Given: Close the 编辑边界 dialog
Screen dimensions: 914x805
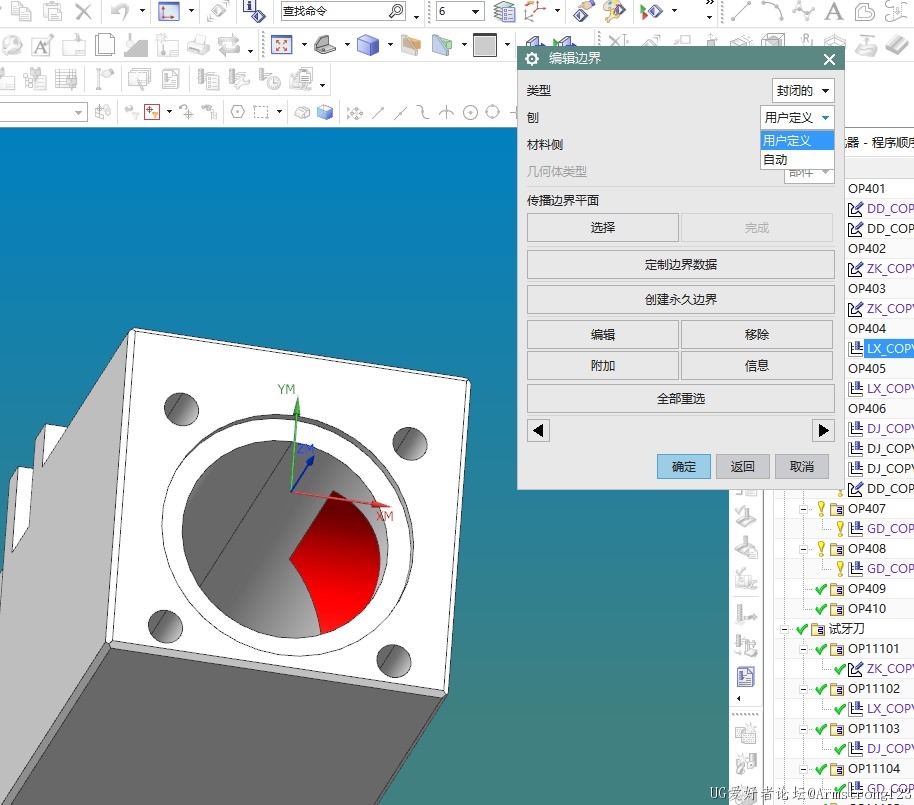Looking at the screenshot, I should tap(829, 59).
